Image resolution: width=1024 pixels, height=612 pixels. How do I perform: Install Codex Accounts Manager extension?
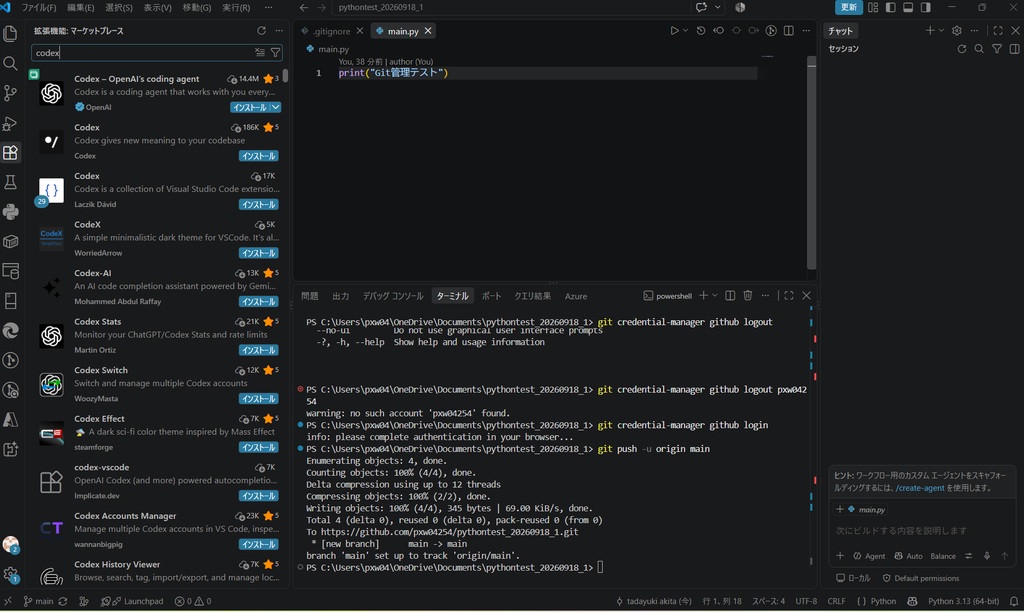pos(259,544)
